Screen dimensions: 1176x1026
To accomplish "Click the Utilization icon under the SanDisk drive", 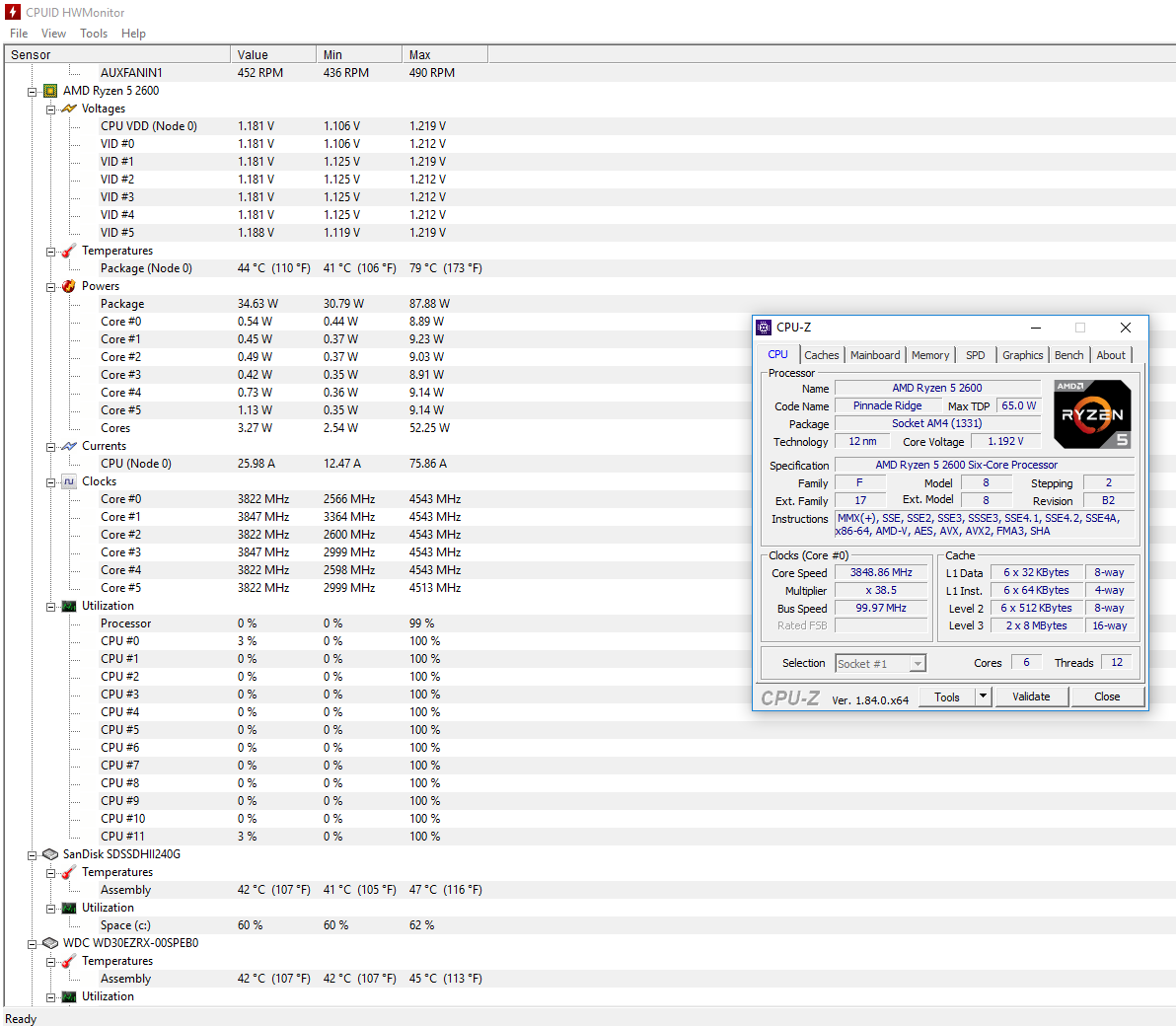I will click(x=69, y=908).
